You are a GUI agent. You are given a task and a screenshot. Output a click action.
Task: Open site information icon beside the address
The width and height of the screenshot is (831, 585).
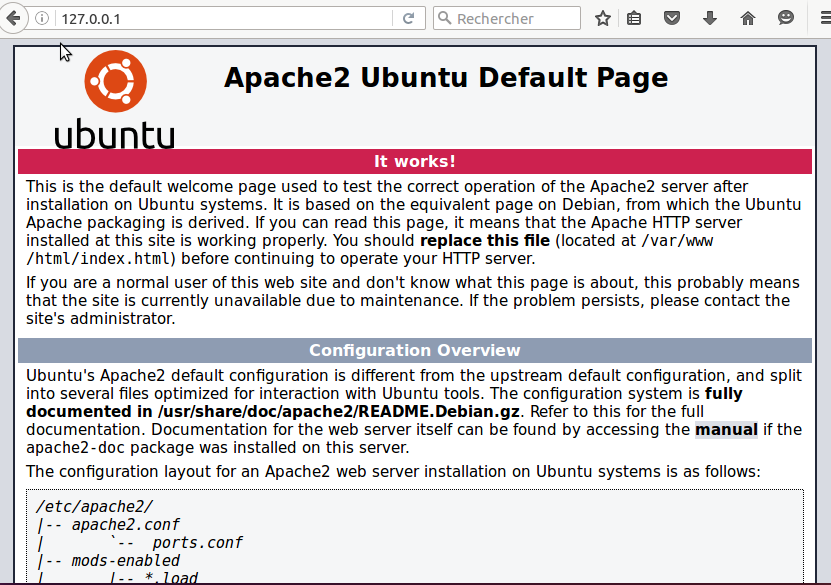(42, 19)
